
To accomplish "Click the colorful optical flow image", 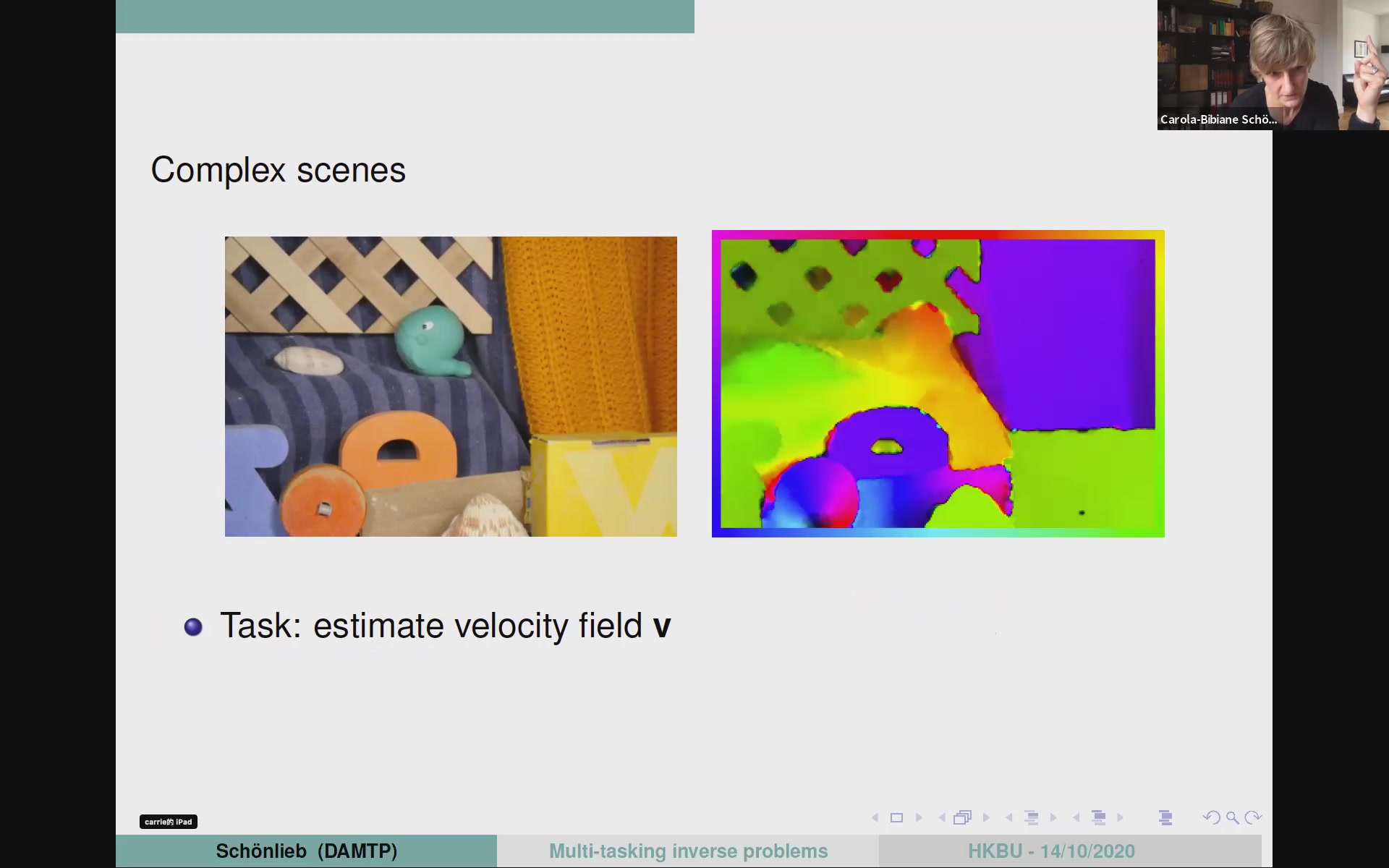I will [x=938, y=384].
